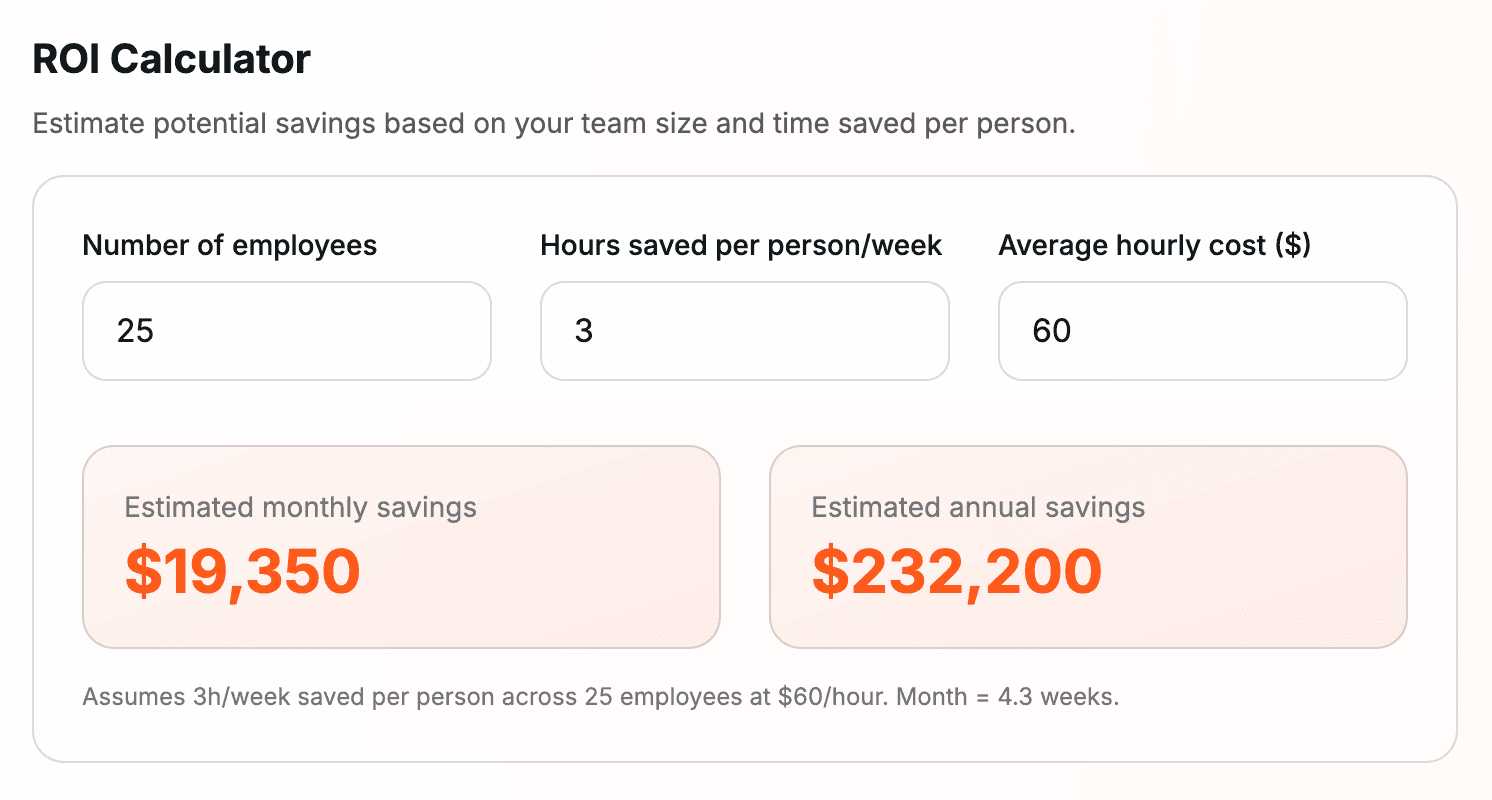Click the $232,200 annual savings amount
Screen dimensions: 1492x800
(957, 572)
